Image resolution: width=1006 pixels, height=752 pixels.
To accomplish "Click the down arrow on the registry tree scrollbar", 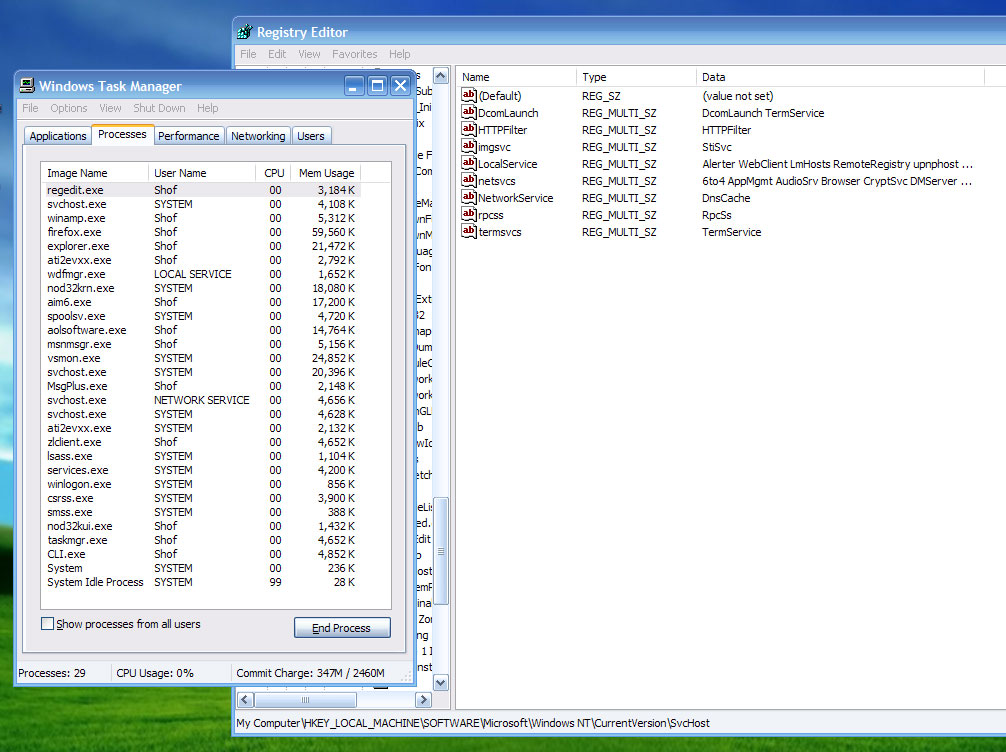I will coord(440,682).
